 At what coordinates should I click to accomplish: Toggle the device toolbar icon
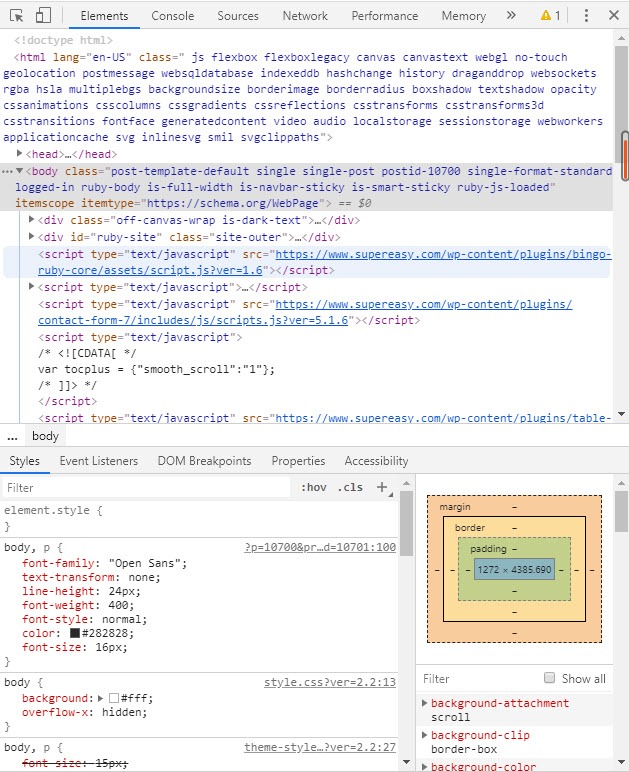click(x=43, y=15)
